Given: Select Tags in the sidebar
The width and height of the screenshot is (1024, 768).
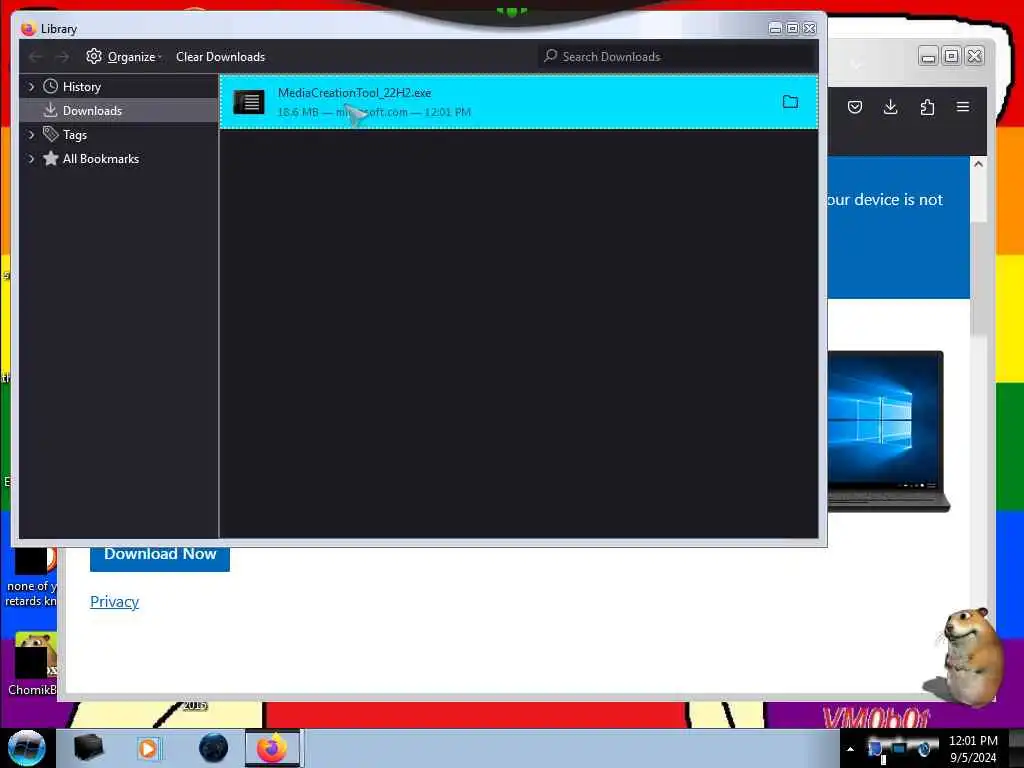Looking at the screenshot, I should pyautogui.click(x=74, y=135).
